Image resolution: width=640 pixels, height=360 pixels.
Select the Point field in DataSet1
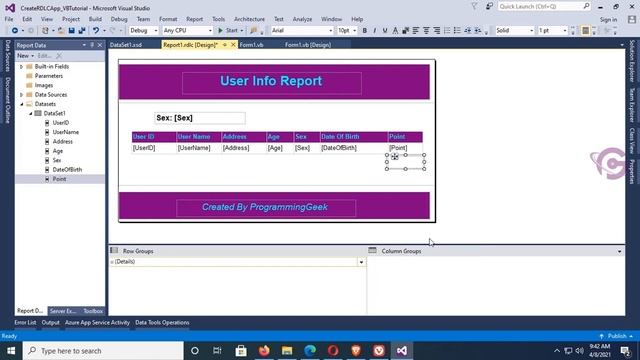click(x=60, y=179)
